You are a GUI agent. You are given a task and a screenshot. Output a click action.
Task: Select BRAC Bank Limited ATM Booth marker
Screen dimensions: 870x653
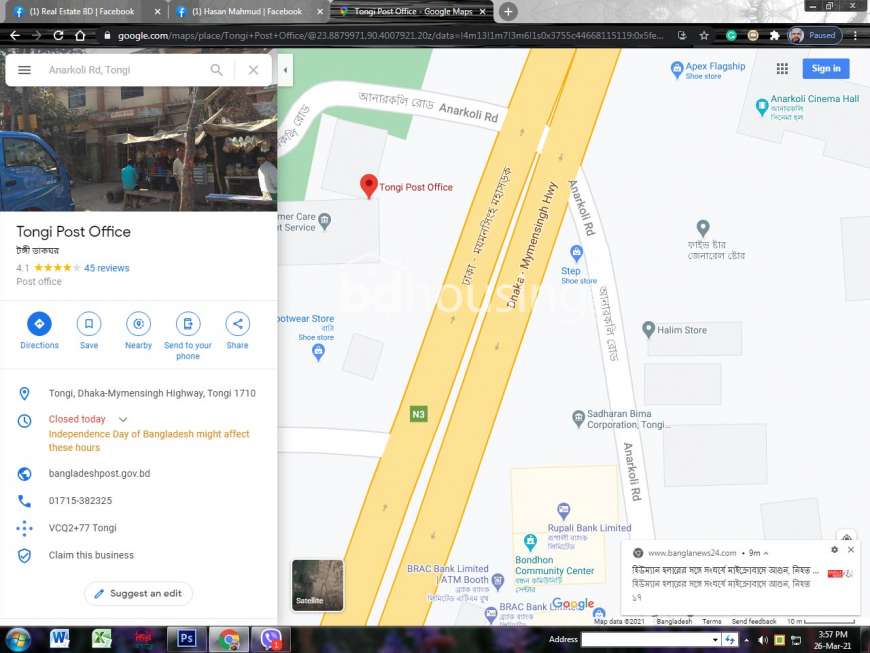pyautogui.click(x=498, y=580)
